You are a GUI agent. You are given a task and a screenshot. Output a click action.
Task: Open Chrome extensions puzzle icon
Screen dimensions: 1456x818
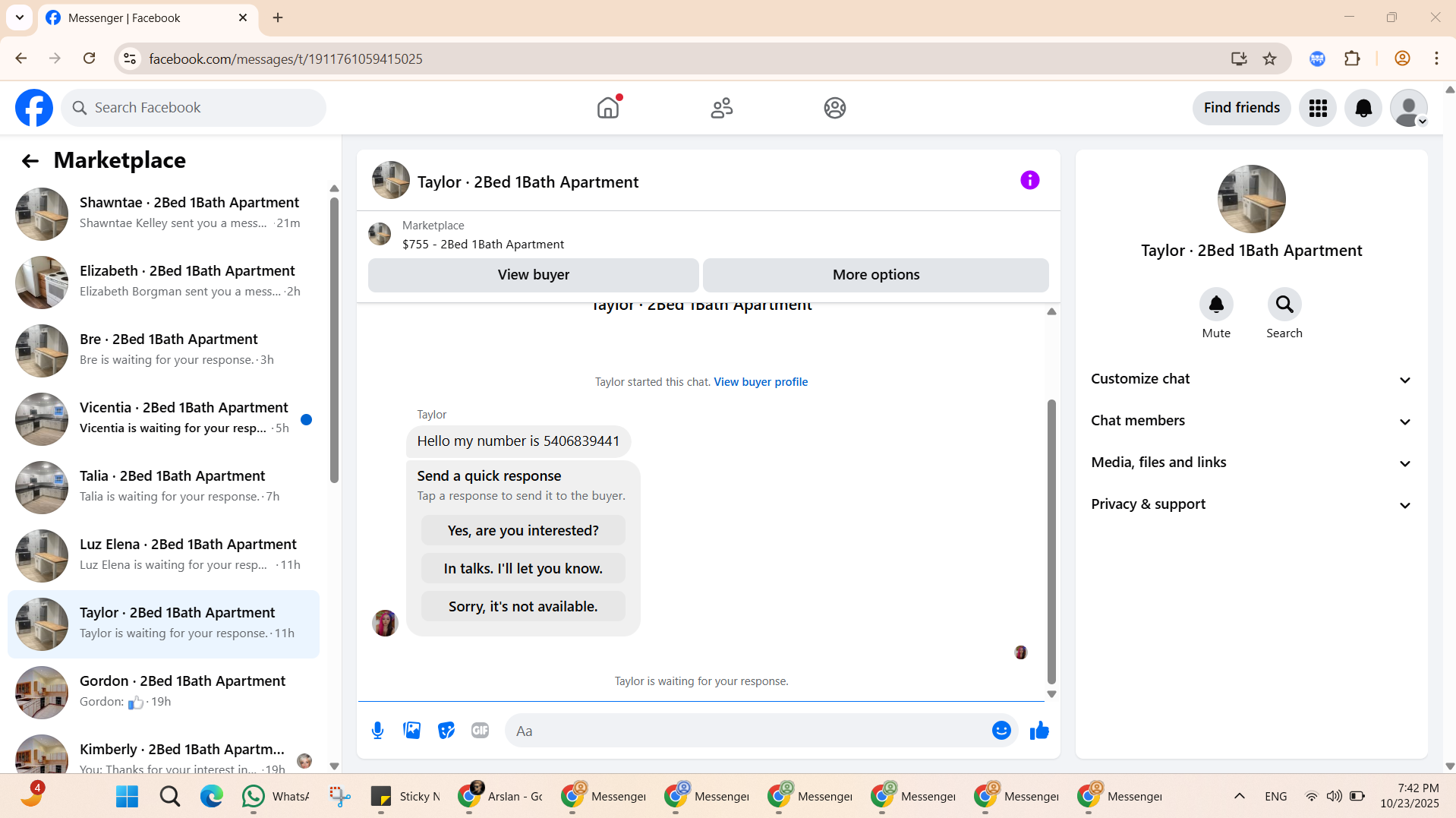point(1352,58)
